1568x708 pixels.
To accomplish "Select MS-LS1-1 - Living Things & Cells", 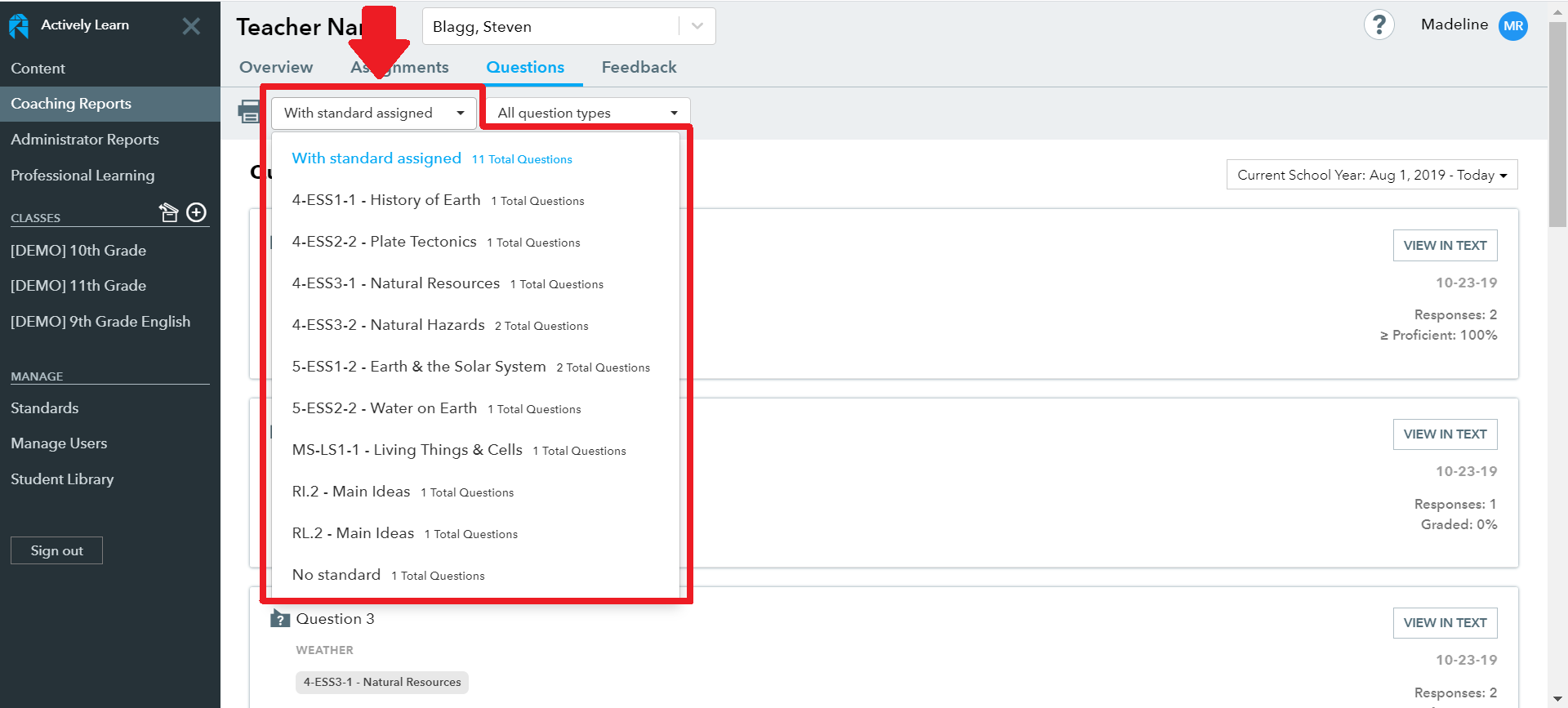I will (x=475, y=450).
